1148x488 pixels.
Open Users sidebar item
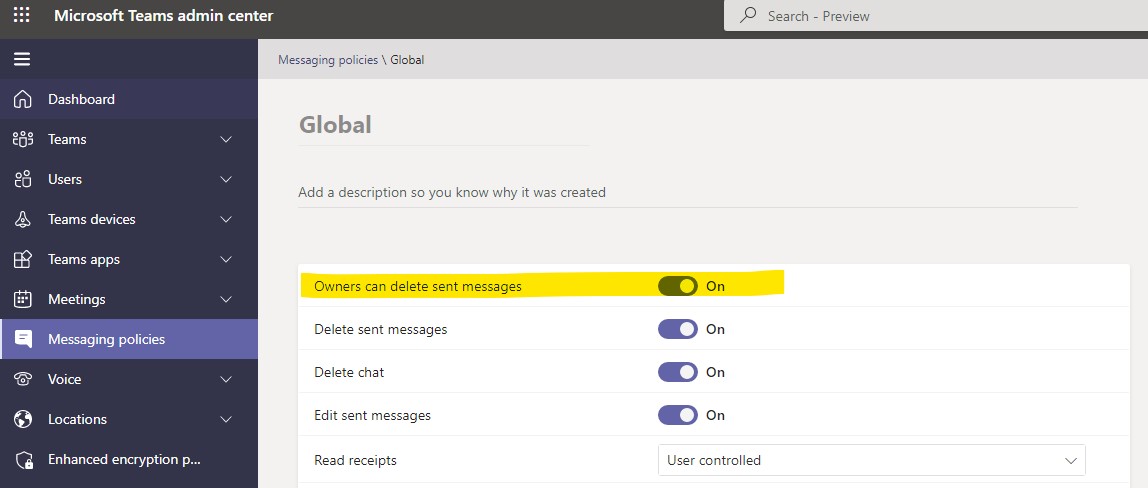point(129,179)
